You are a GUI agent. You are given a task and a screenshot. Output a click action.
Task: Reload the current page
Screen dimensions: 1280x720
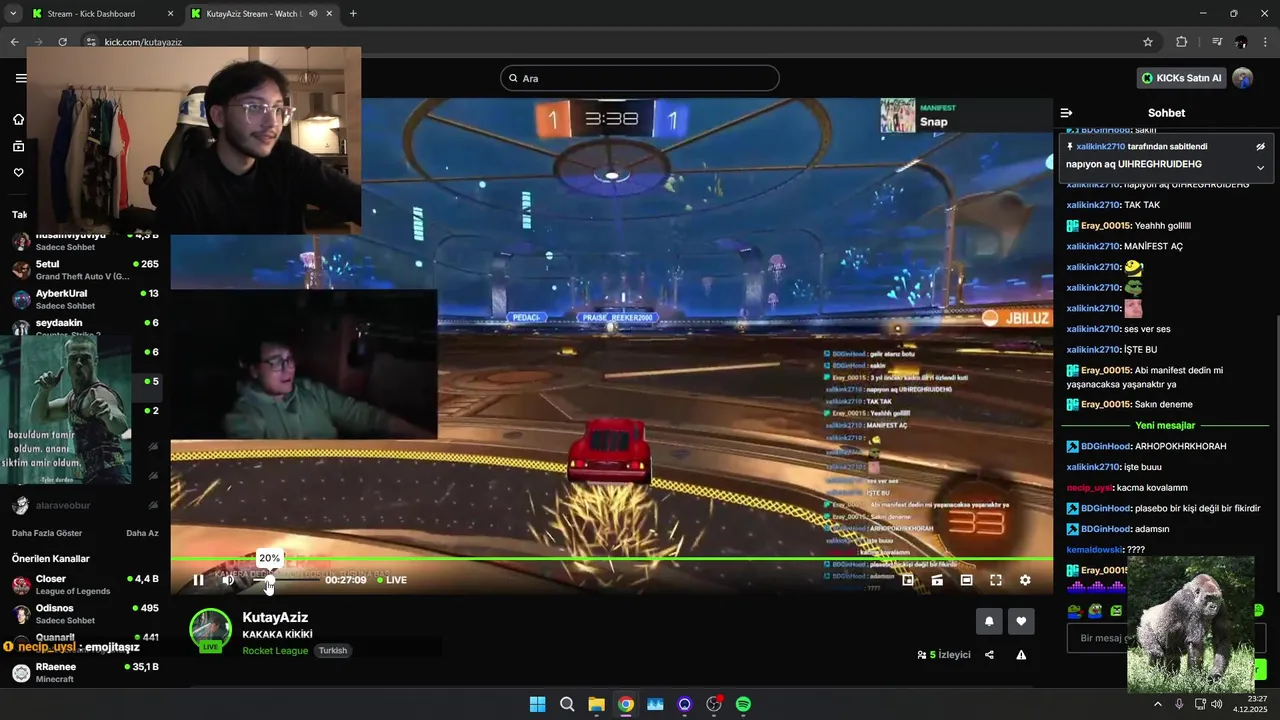pos(62,42)
